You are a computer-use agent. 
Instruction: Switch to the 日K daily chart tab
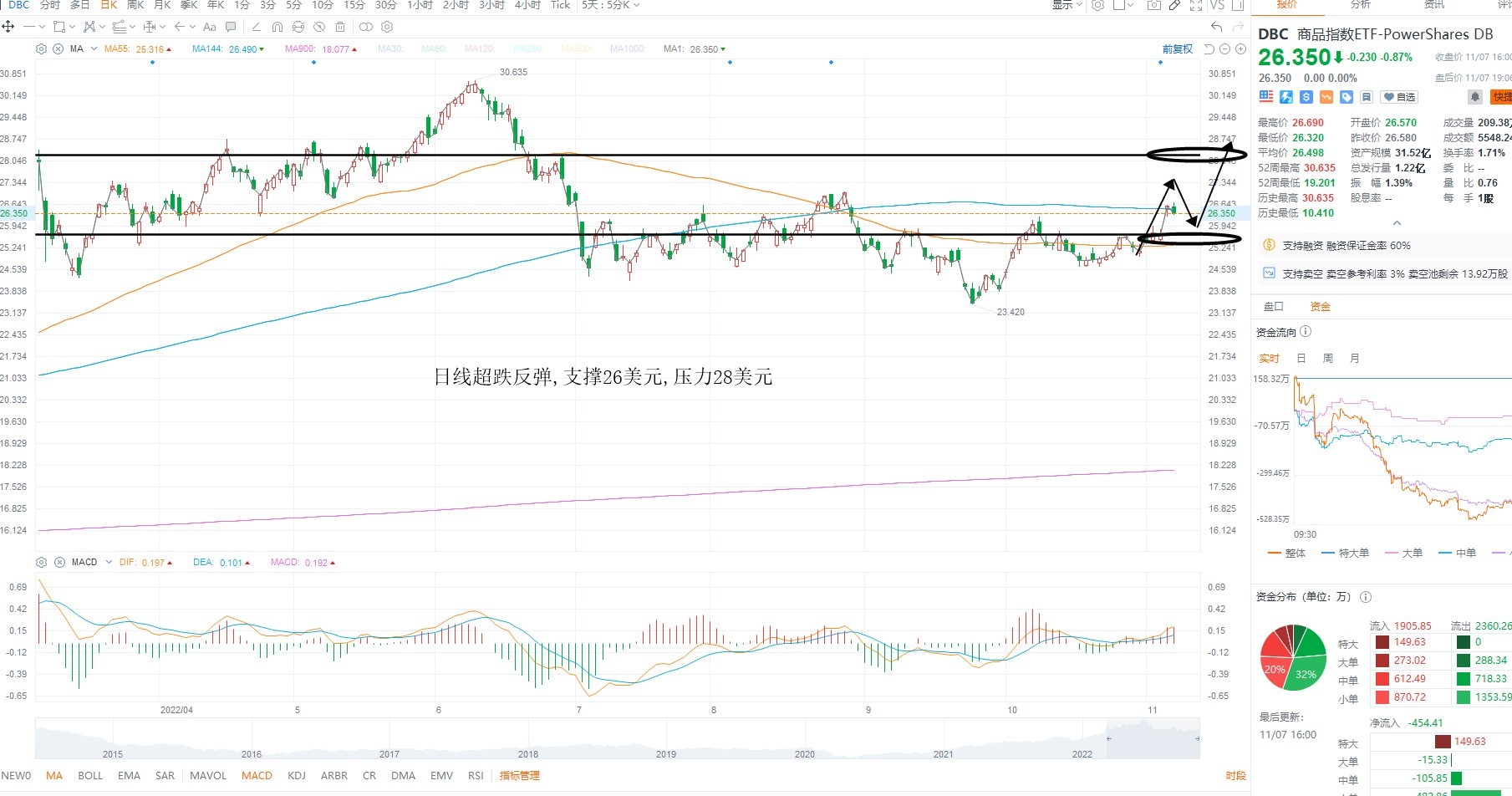(x=109, y=5)
